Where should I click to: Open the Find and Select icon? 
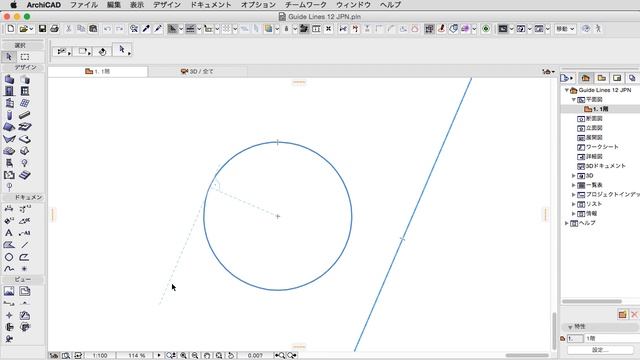pyautogui.click(x=133, y=29)
